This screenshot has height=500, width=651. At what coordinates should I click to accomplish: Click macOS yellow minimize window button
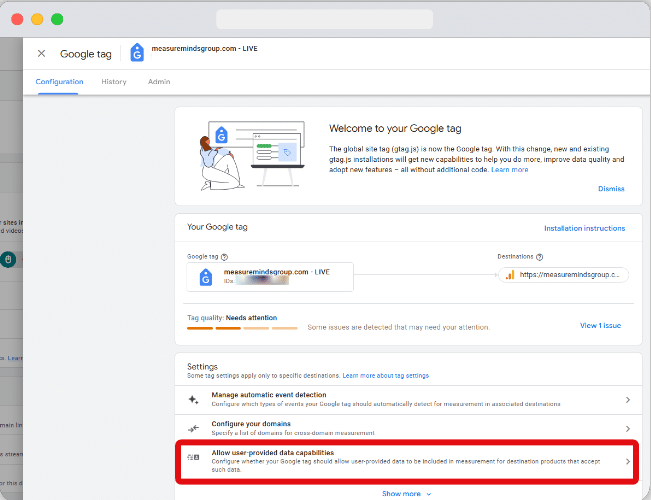[37, 19]
